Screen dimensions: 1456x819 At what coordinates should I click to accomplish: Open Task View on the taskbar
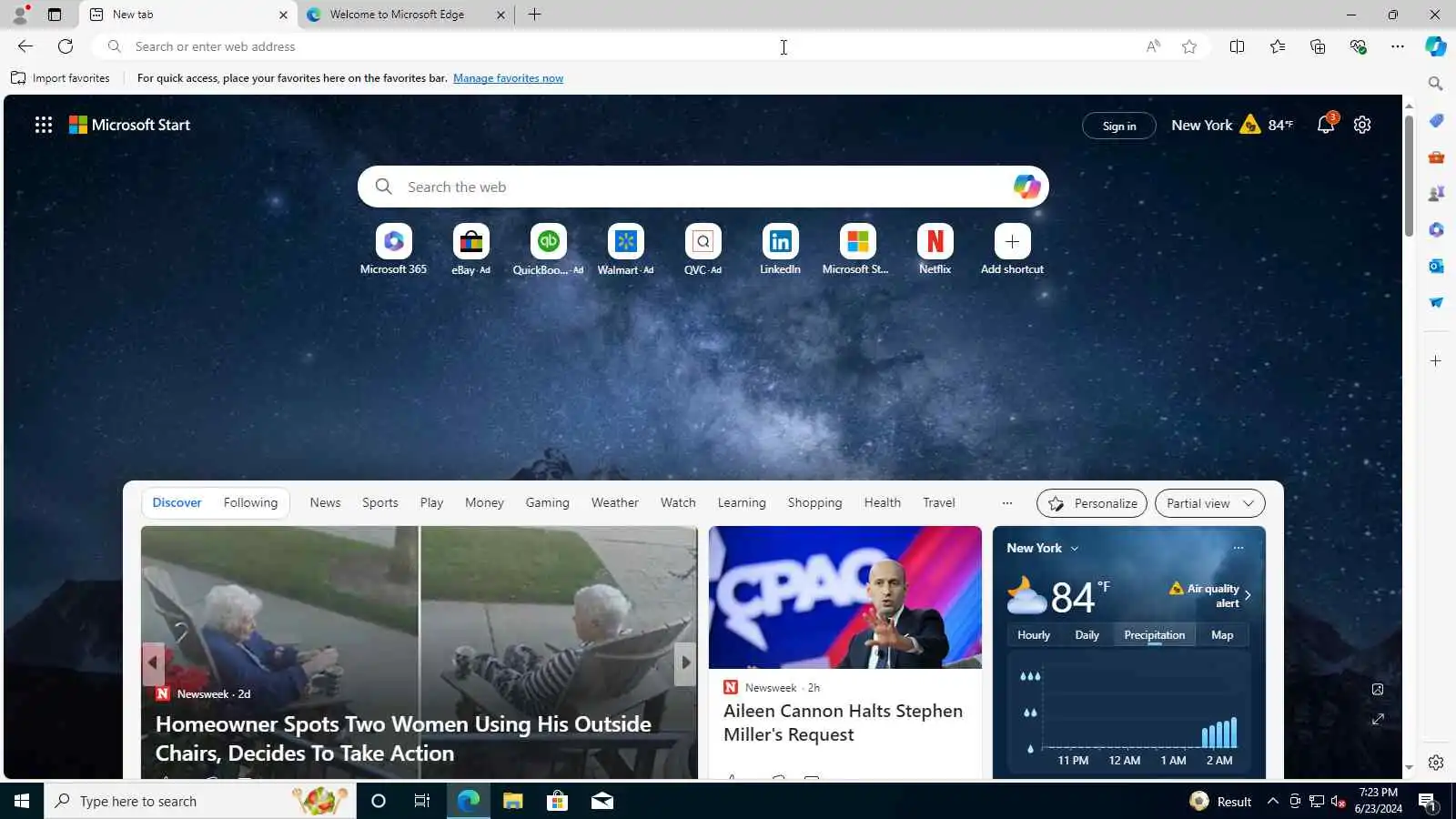point(422,801)
